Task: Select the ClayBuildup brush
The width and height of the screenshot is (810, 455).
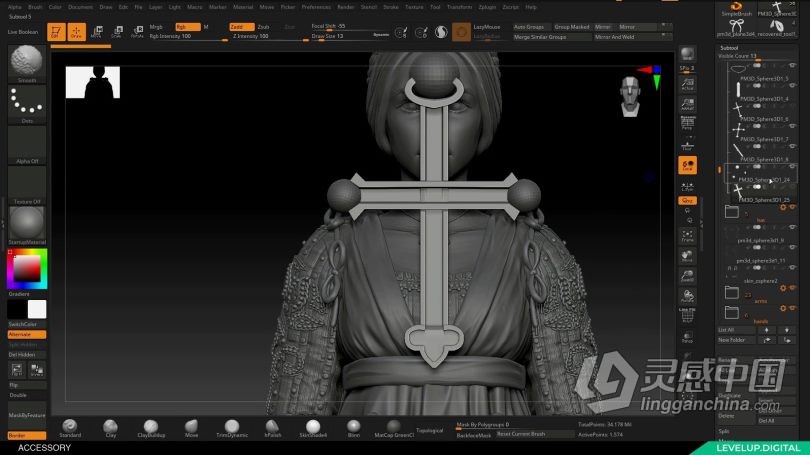Action: pyautogui.click(x=151, y=428)
